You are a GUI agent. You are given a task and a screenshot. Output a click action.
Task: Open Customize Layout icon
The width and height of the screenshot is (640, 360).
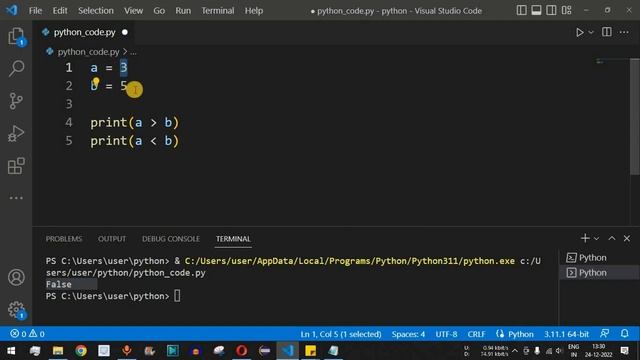coord(567,10)
